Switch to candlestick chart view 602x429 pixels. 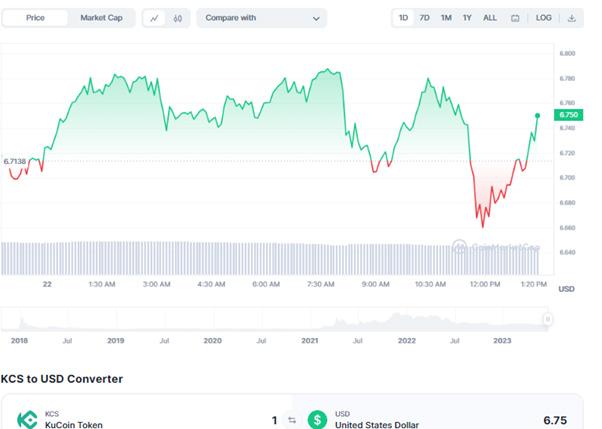click(178, 18)
